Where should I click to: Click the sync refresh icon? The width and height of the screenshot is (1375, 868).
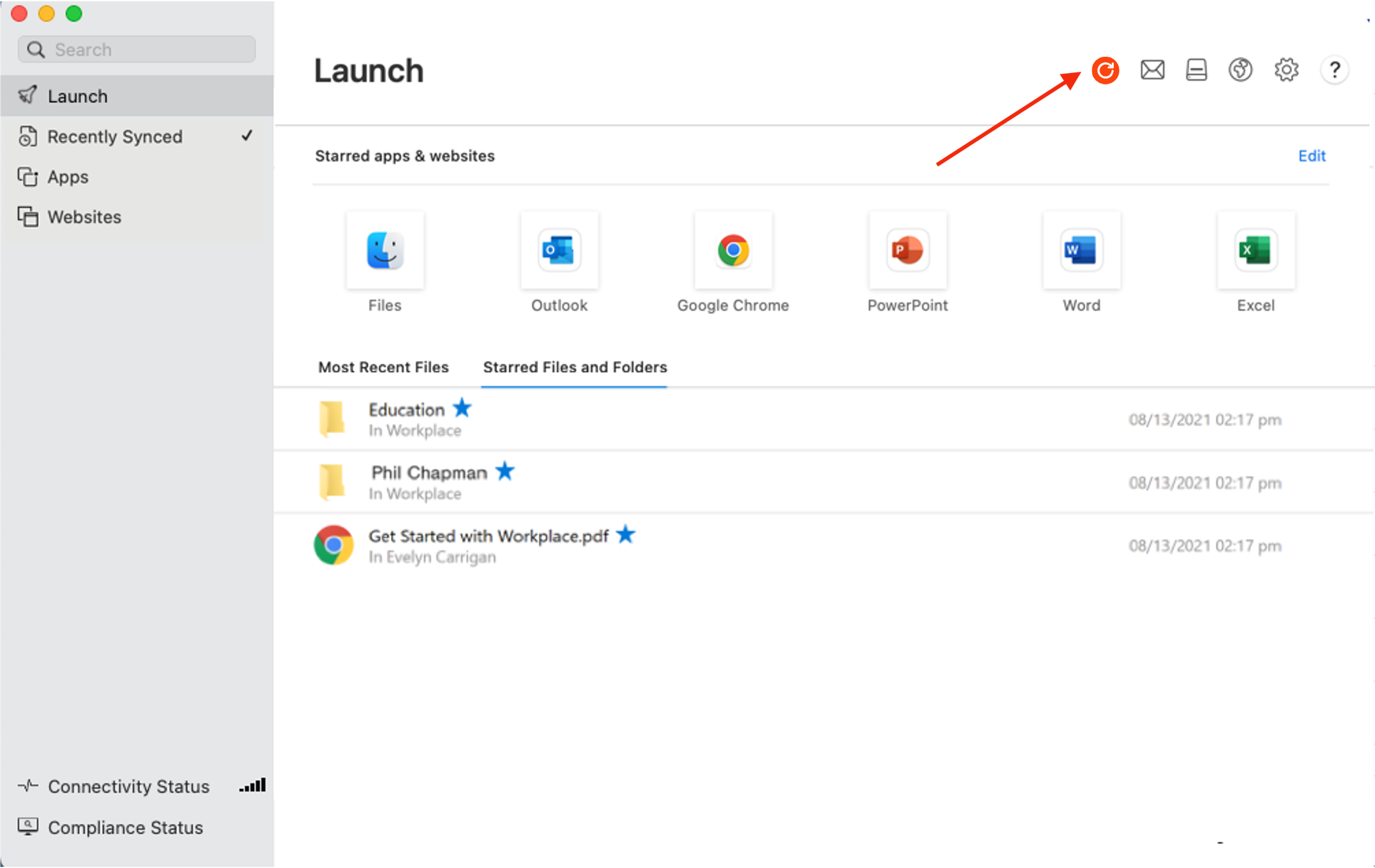pos(1105,70)
